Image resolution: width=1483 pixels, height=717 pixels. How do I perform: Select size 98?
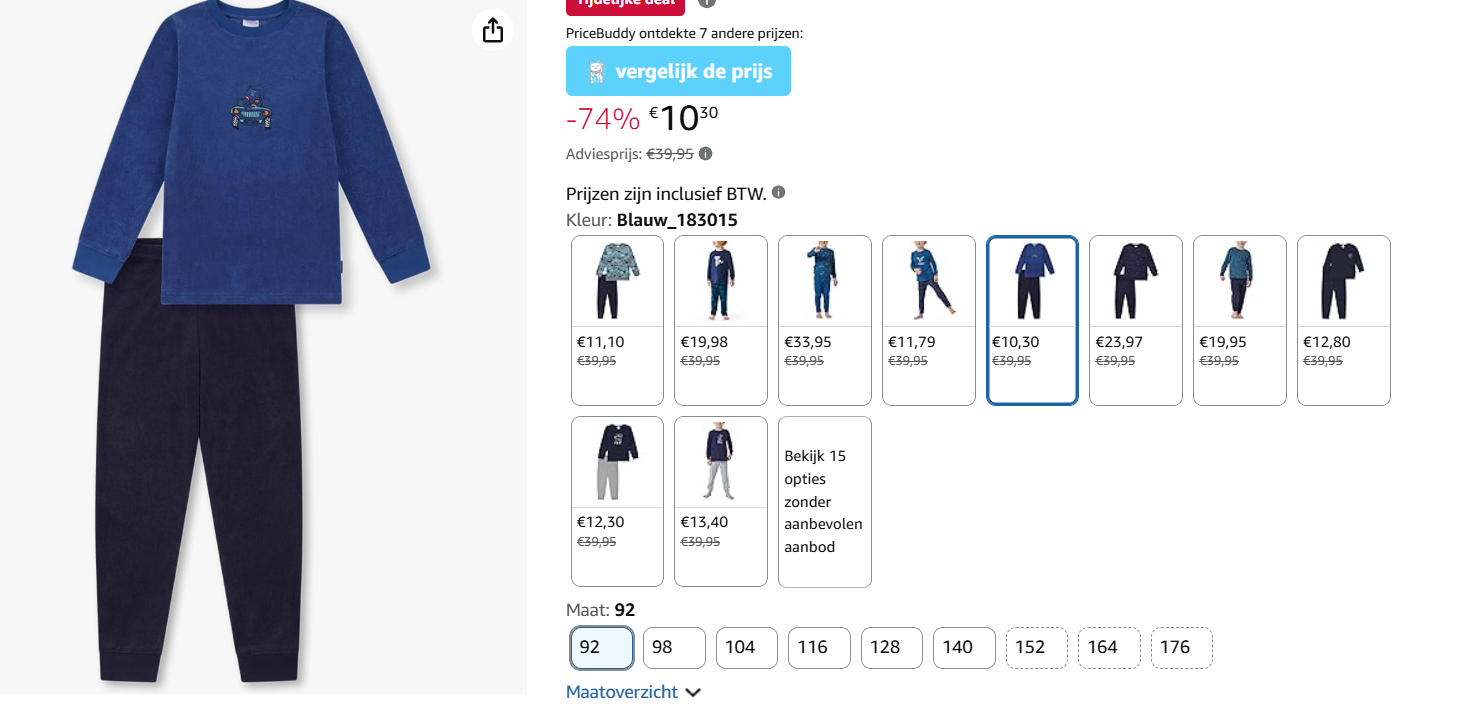[x=674, y=648]
